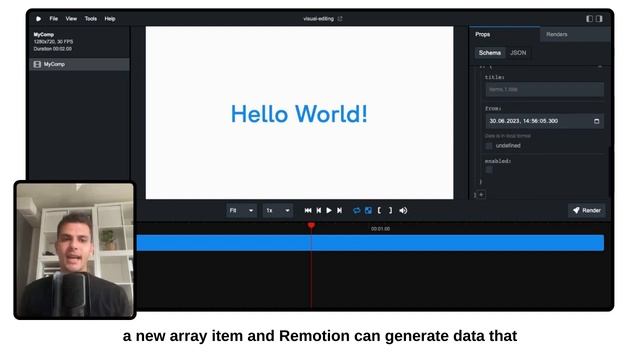
Task: Open the Tools menu
Action: pyautogui.click(x=91, y=19)
